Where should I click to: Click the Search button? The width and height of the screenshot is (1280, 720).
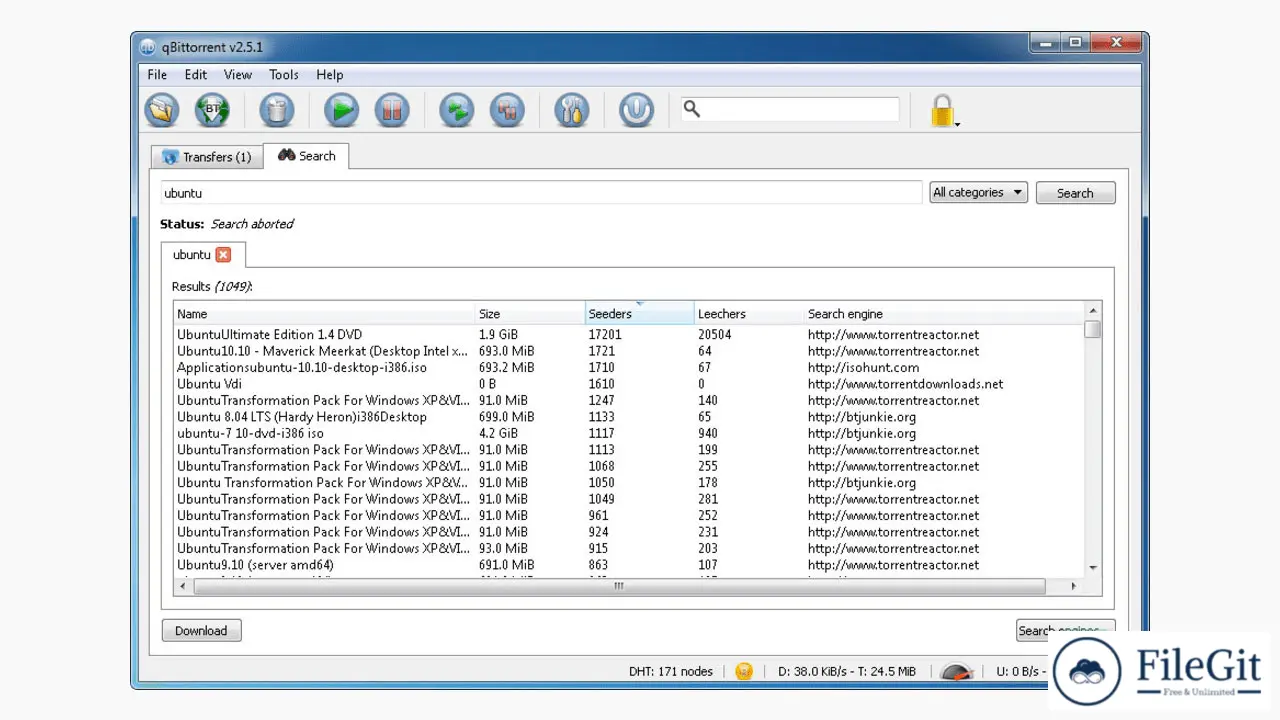pyautogui.click(x=1075, y=193)
